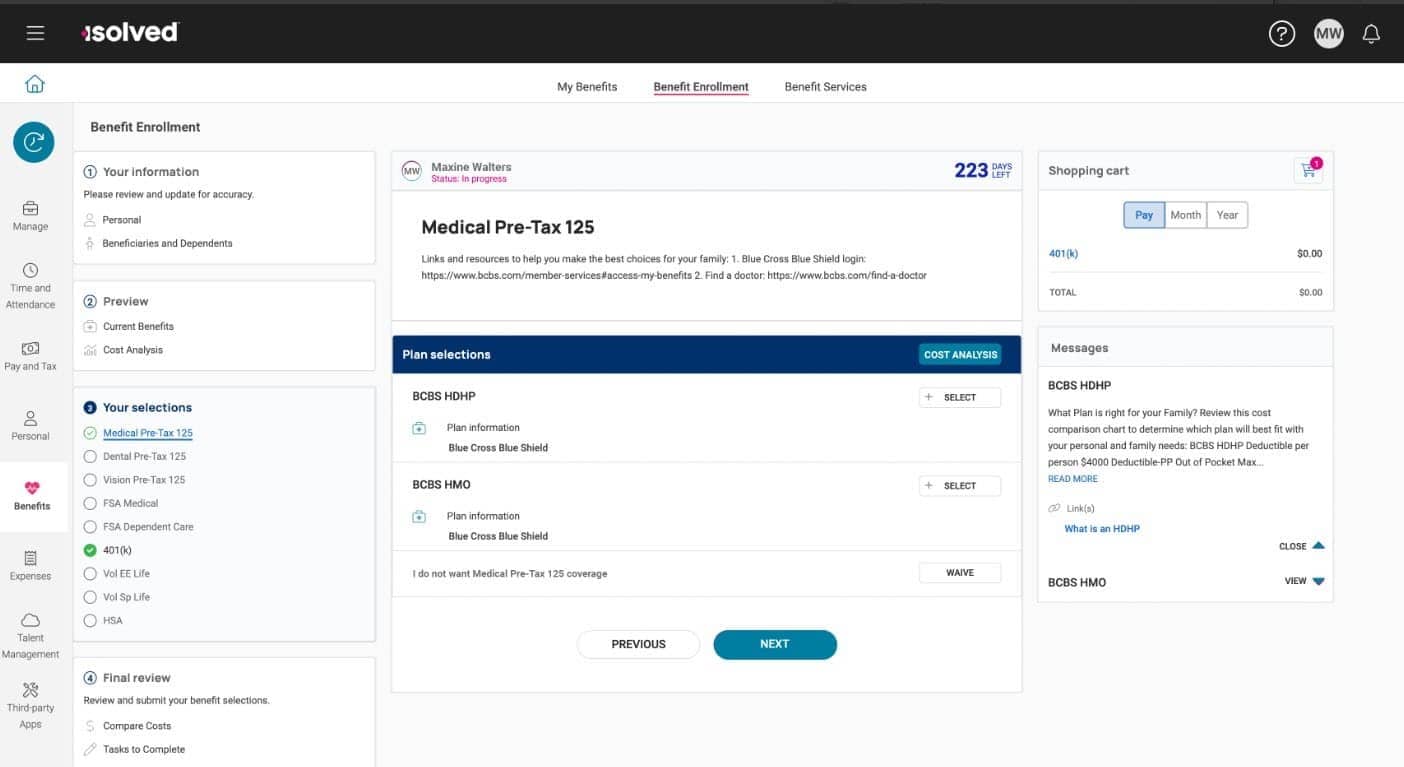Click the Maxine Walters MW avatar

point(411,172)
